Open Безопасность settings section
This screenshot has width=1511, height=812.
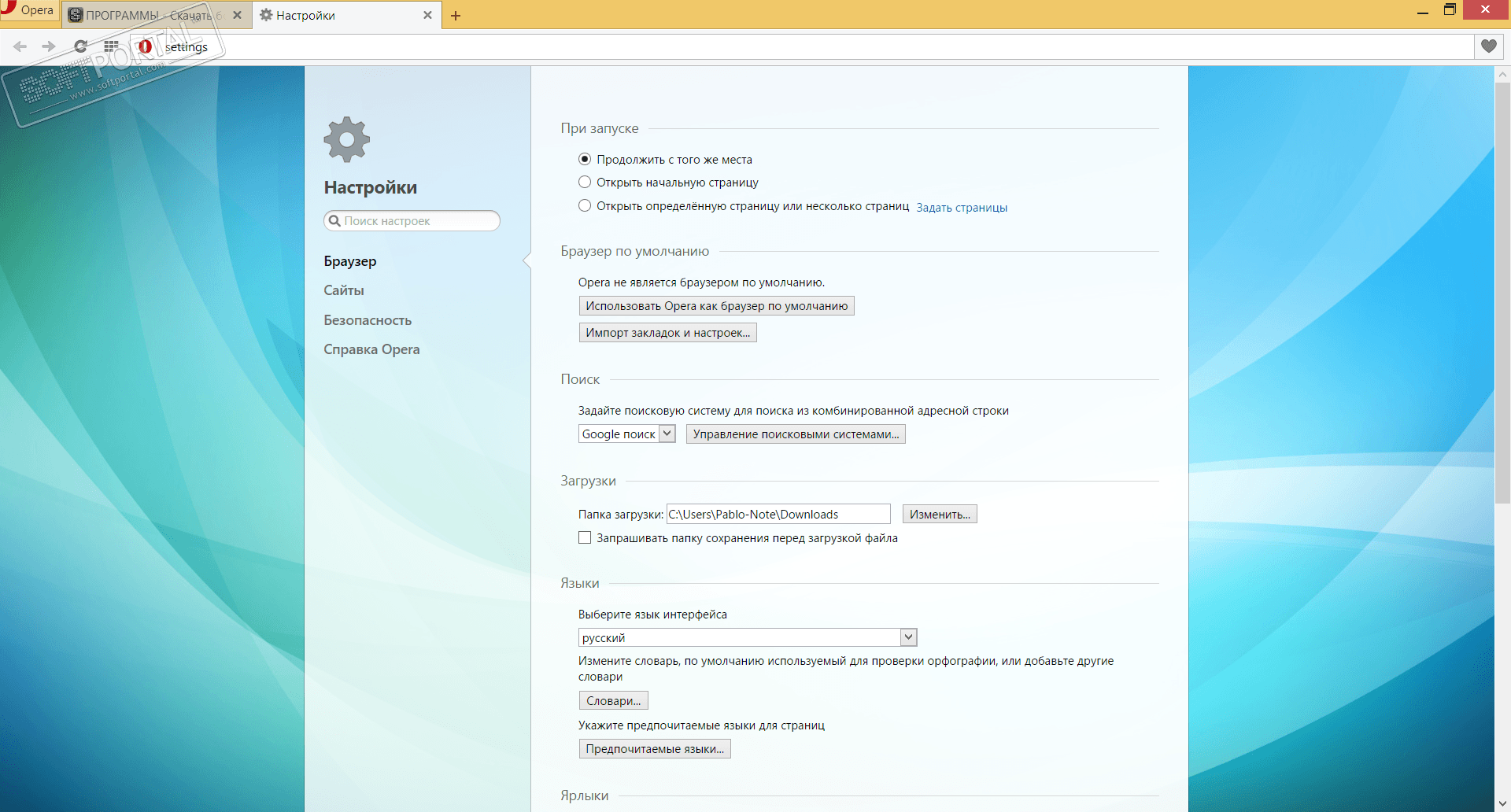click(368, 320)
